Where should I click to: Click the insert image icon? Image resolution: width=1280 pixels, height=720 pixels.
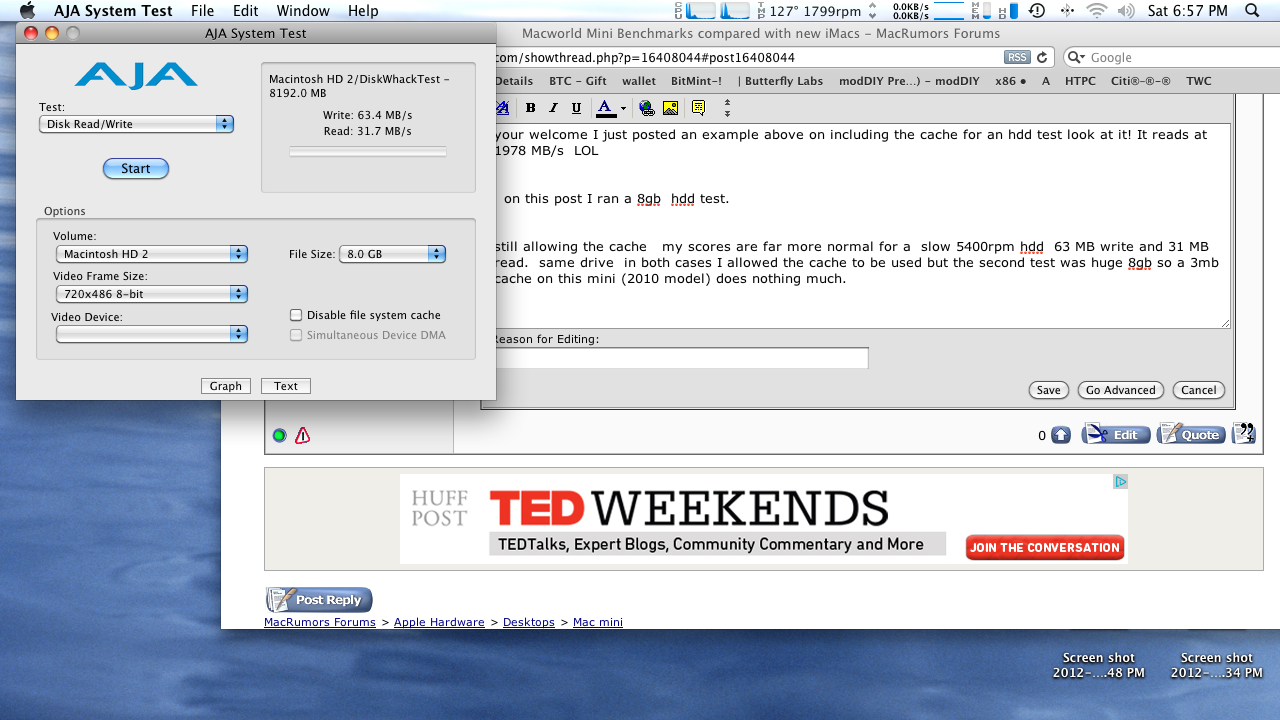(x=670, y=108)
